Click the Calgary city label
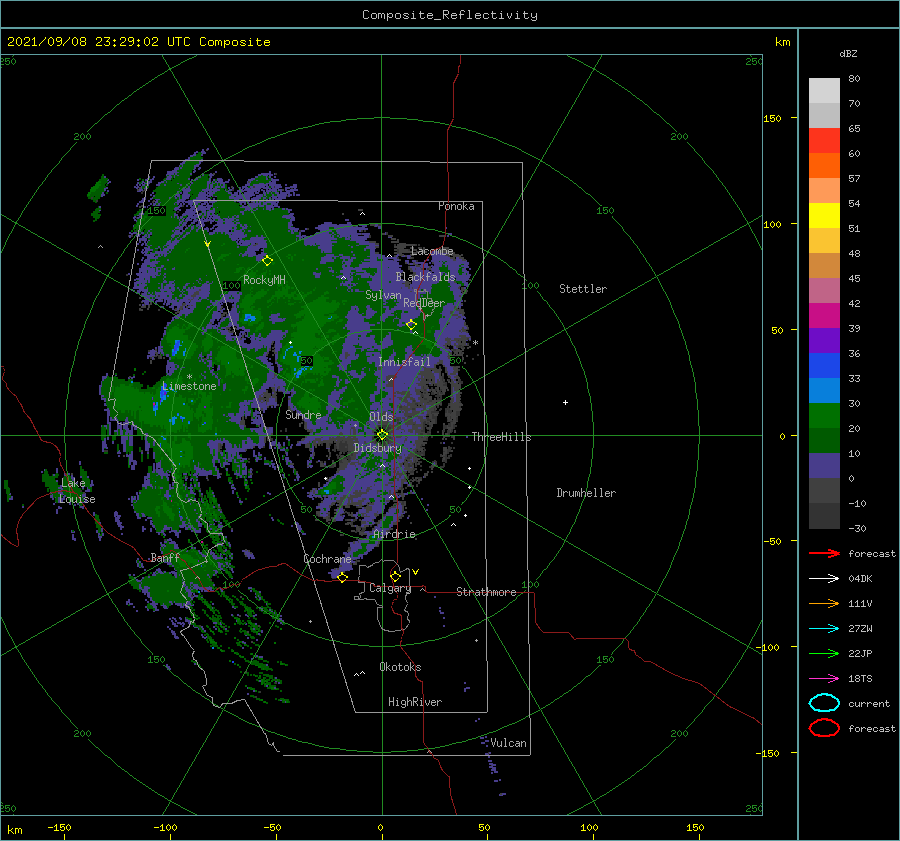 click(390, 588)
